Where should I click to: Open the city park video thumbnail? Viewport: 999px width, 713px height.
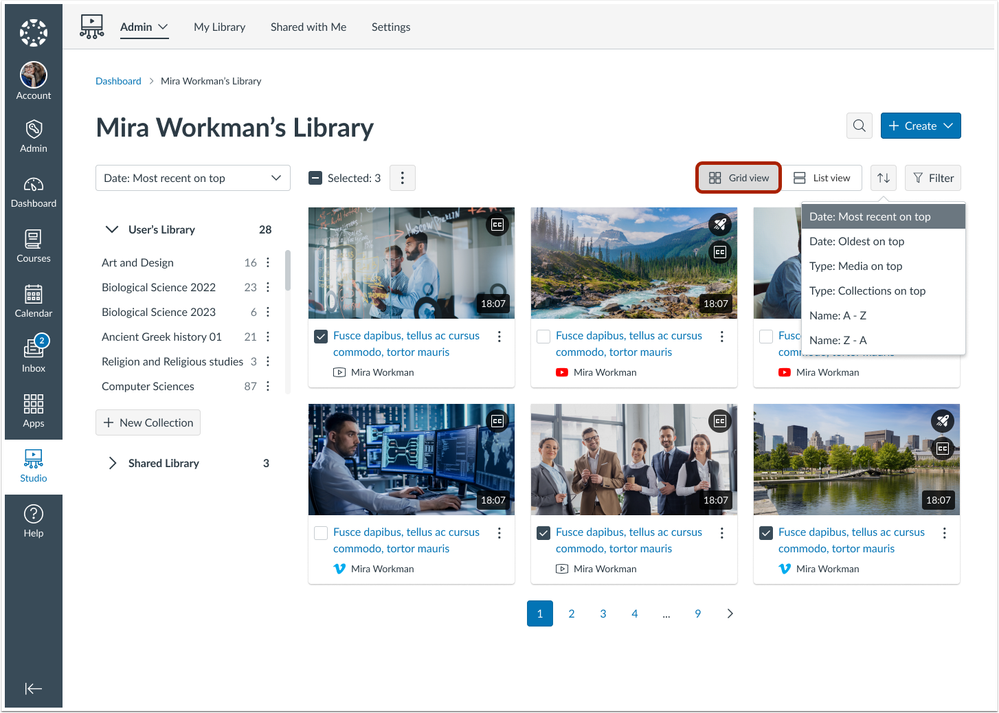856,459
